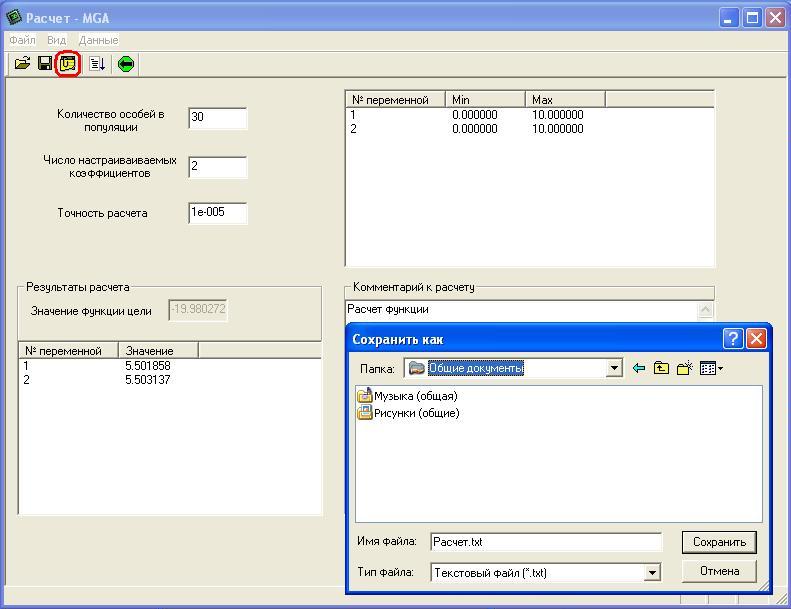Click the red-circled yellow toolbar icon
Screen dimensions: 791x609
[x=68, y=64]
